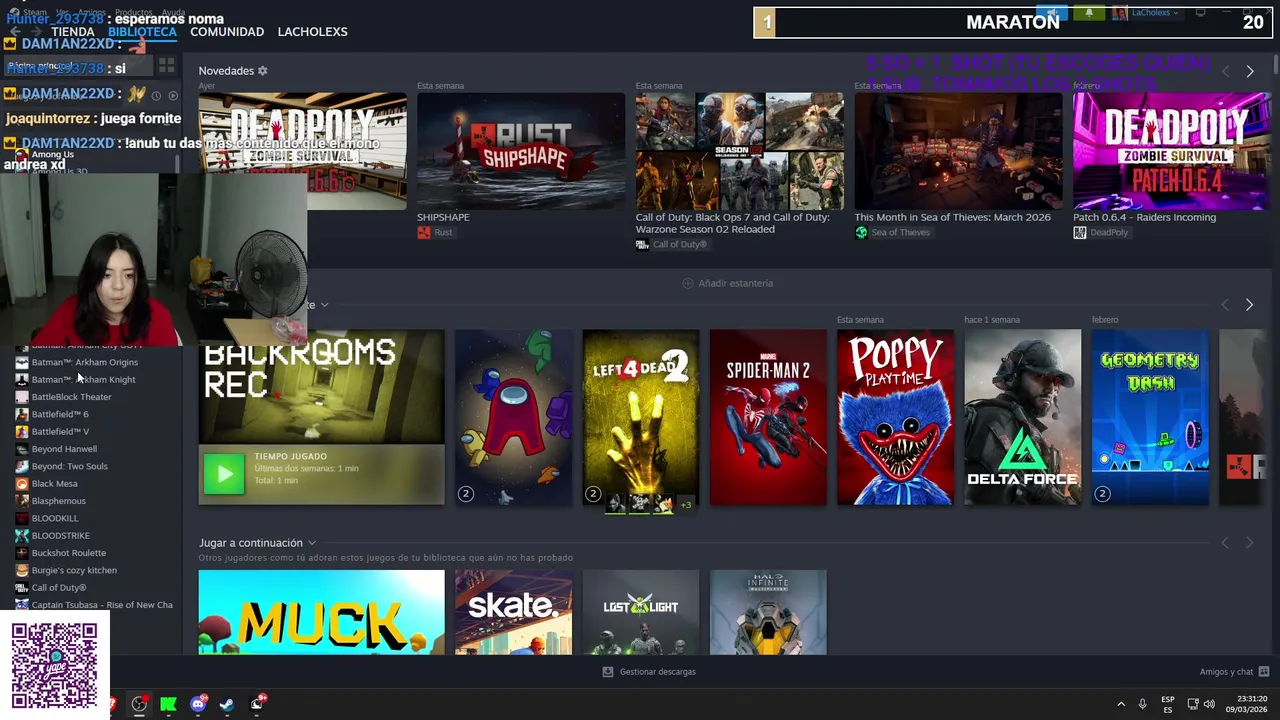Click the Steam icon in the taskbar

227,704
